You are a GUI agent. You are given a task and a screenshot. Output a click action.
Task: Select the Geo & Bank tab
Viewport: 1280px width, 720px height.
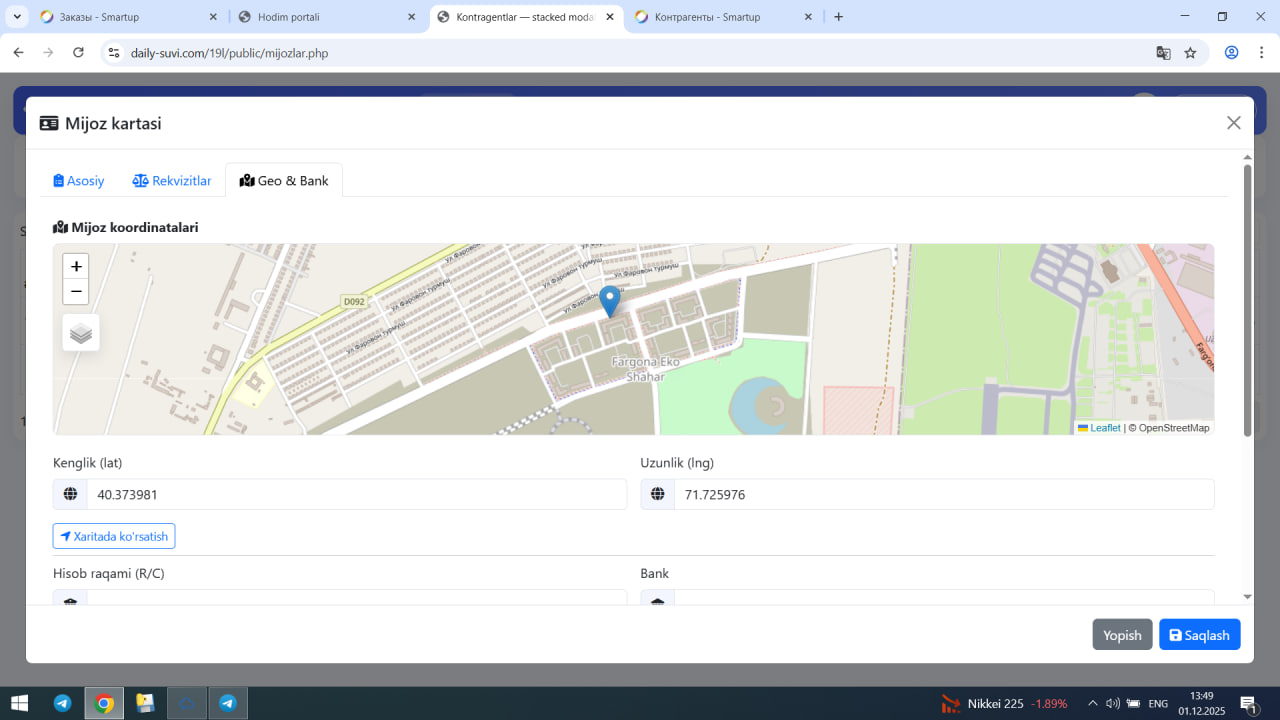284,181
